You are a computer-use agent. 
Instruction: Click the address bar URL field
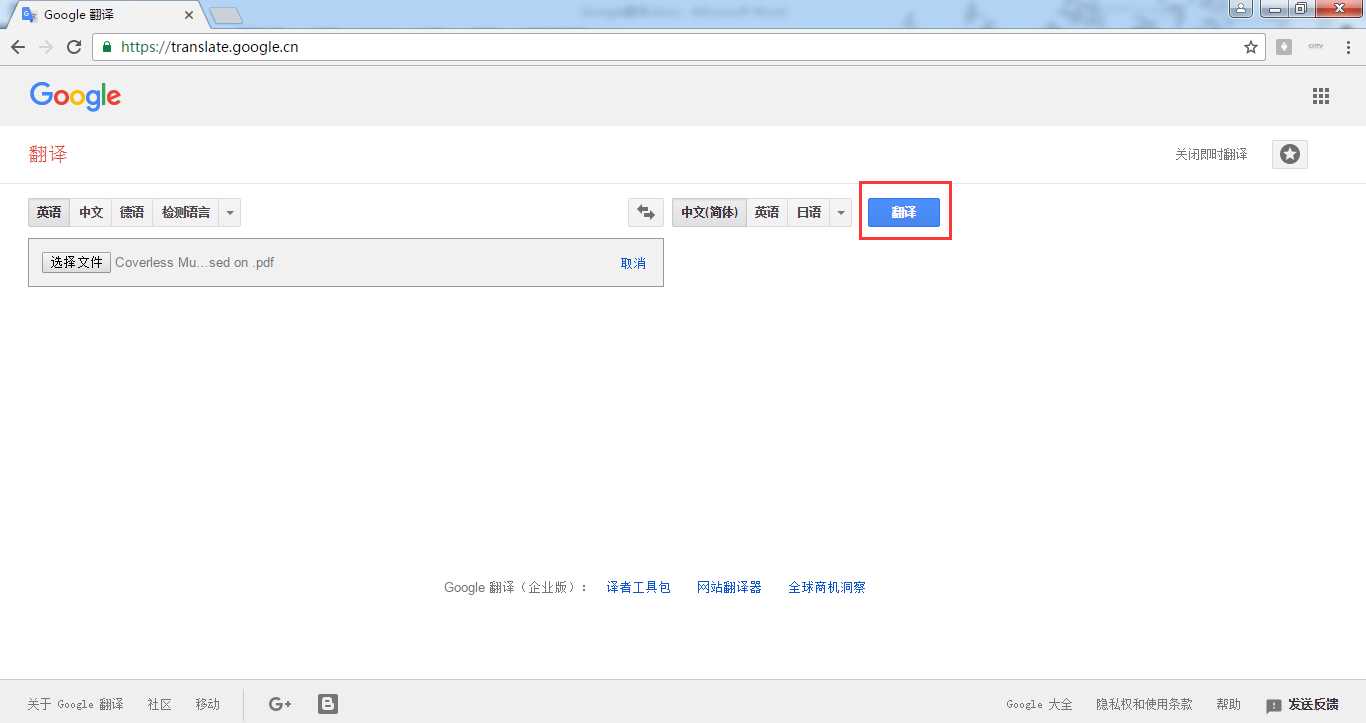(x=680, y=47)
